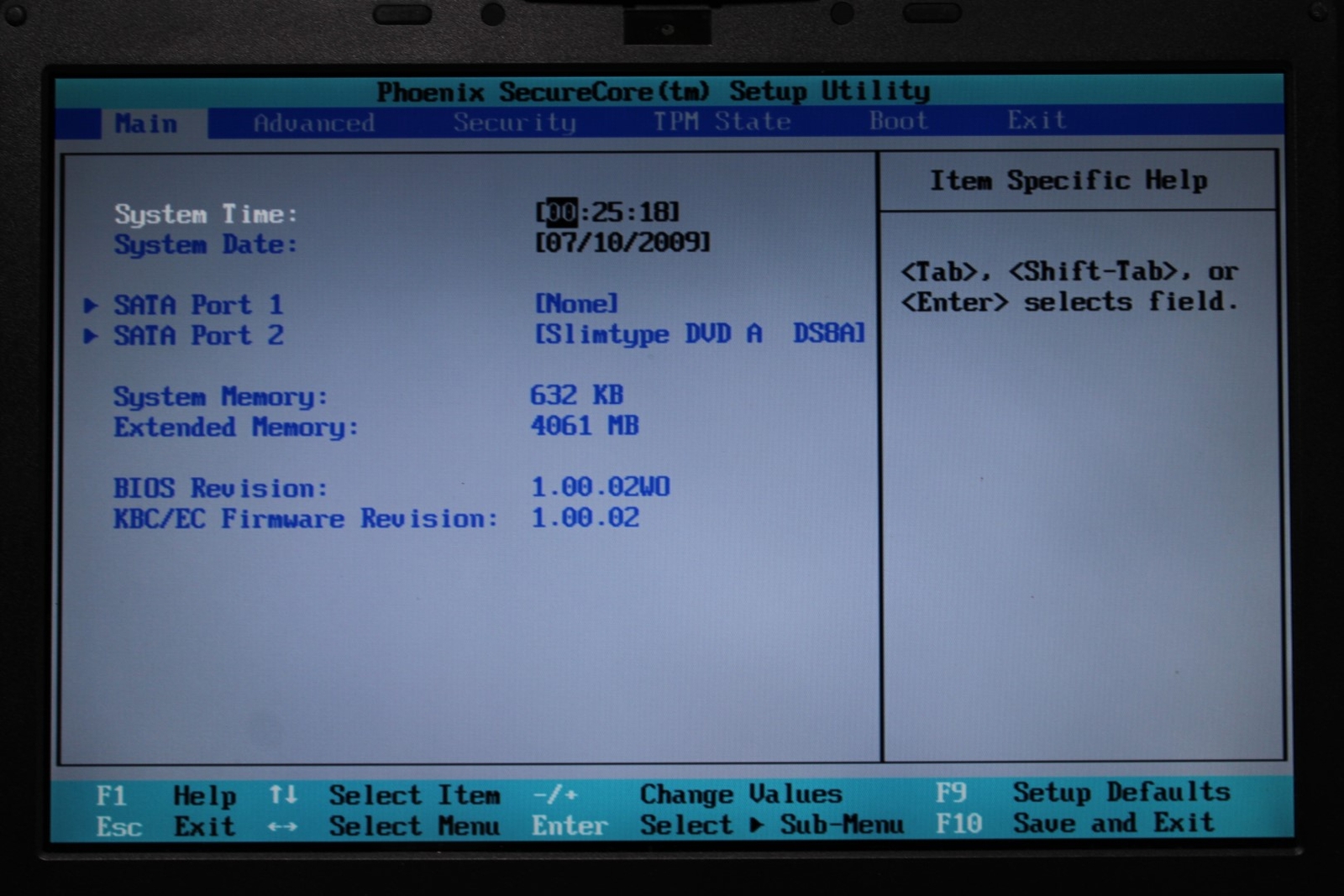Expand SATA Port 1 sub-menu arrow
This screenshot has height=896, width=1344.
(91, 305)
